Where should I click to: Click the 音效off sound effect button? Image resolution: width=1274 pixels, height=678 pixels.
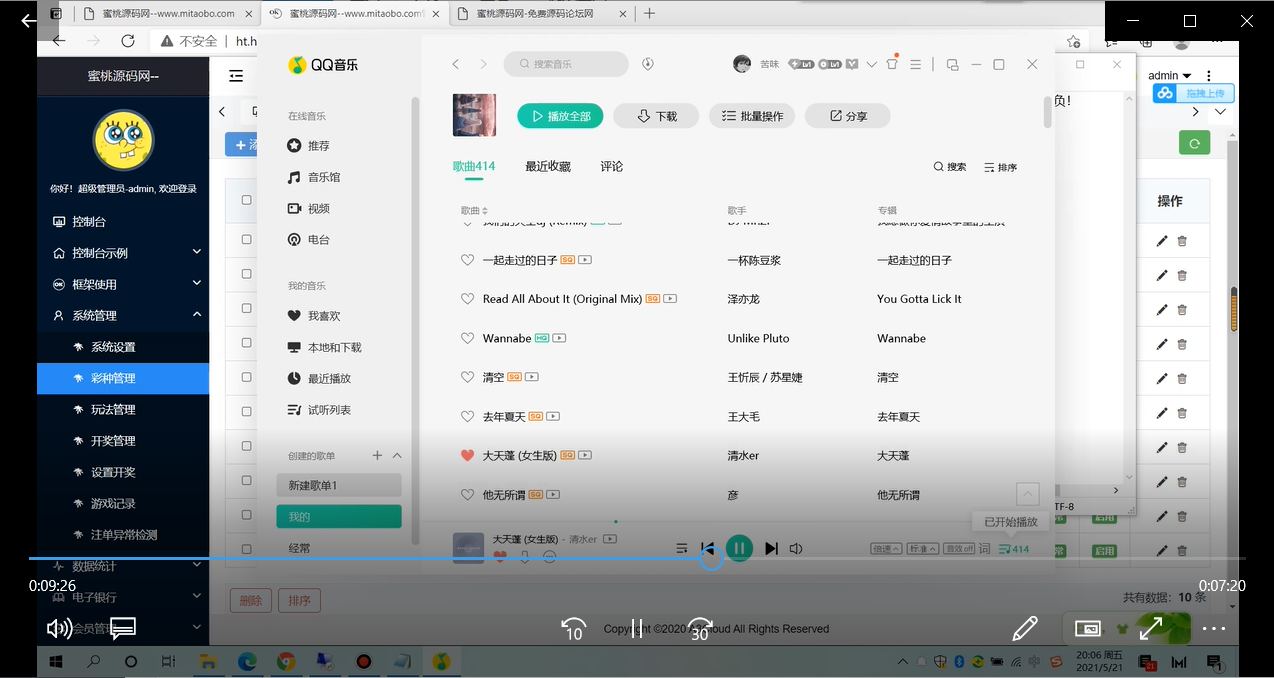959,549
